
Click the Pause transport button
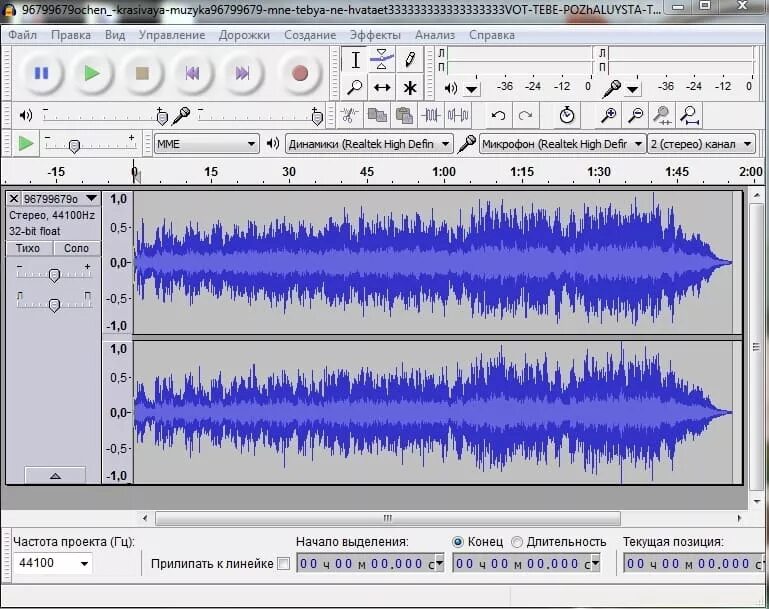tap(42, 74)
